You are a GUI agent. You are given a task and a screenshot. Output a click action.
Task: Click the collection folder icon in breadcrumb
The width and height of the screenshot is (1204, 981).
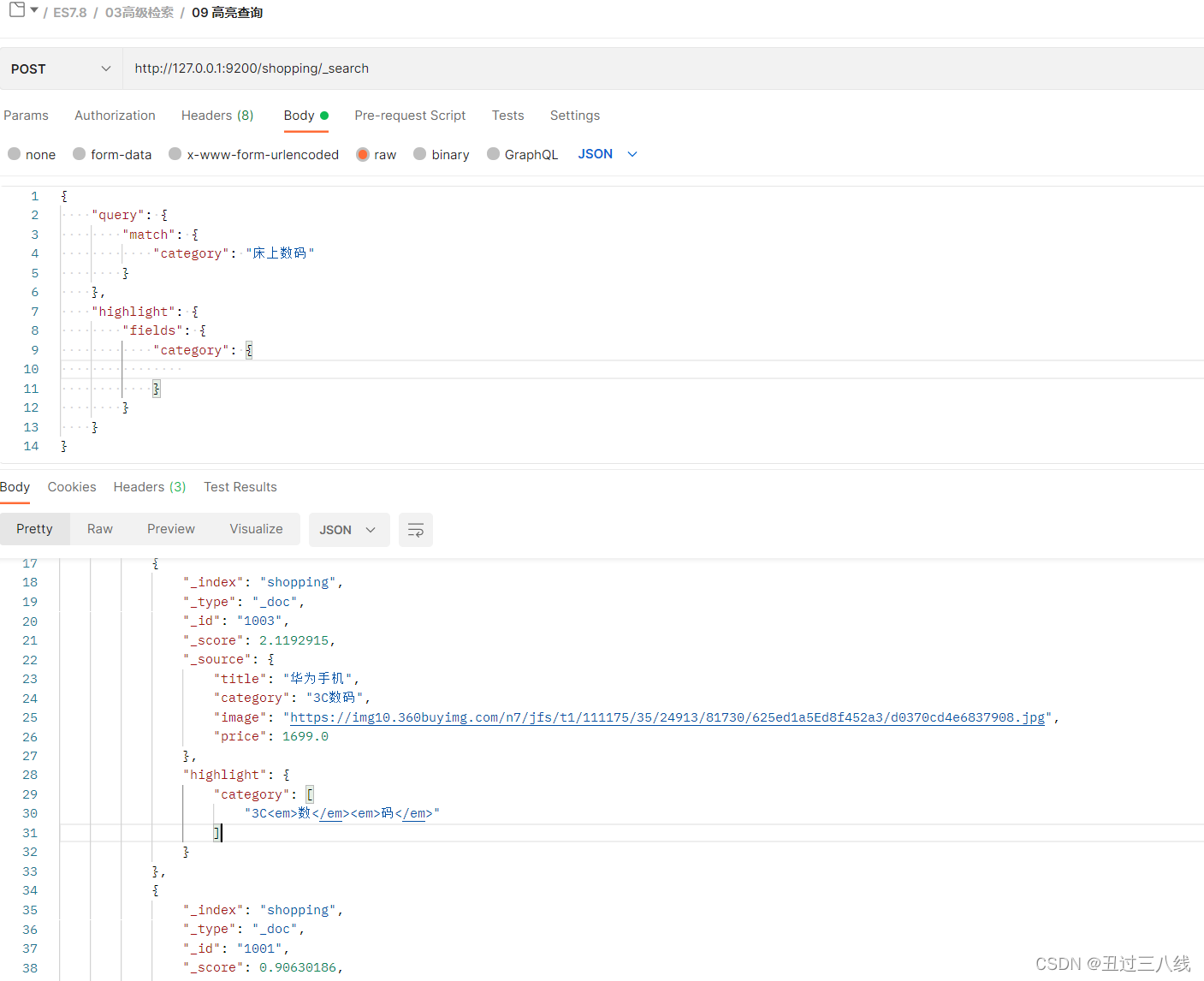coord(17,10)
